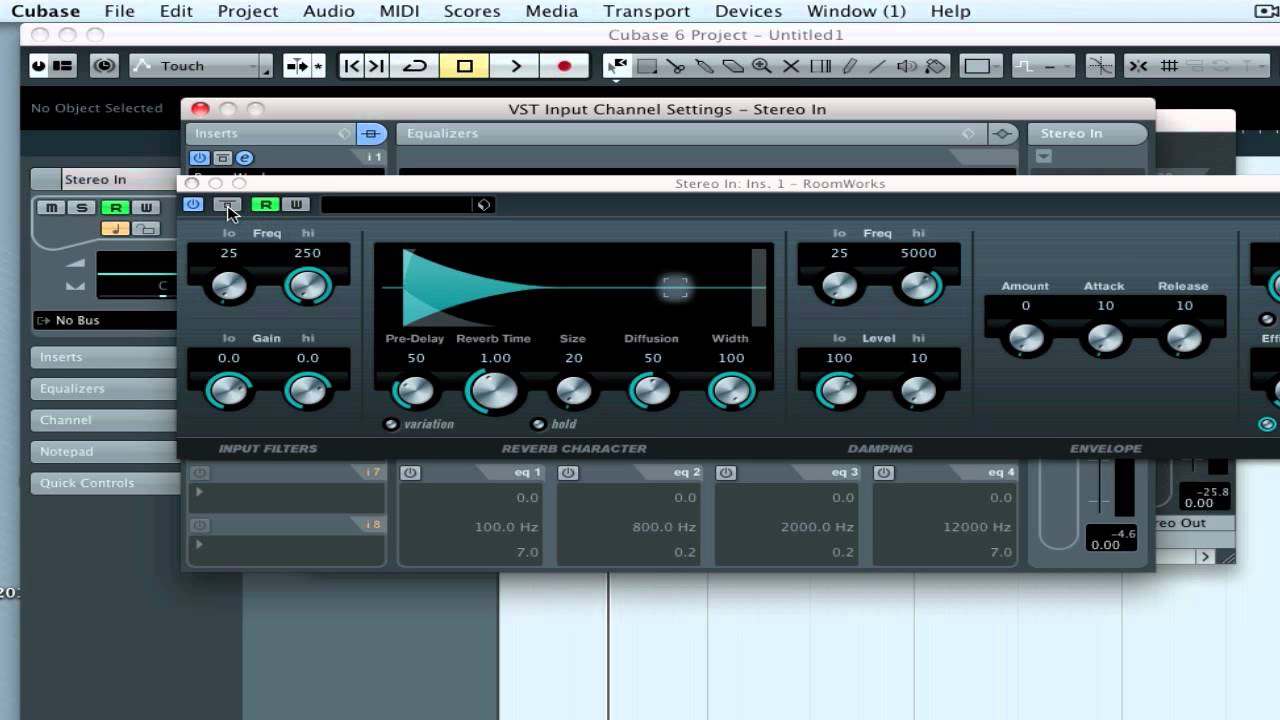Go to previous marker in transport
Image resolution: width=1280 pixels, height=720 pixels.
pyautogui.click(x=351, y=66)
